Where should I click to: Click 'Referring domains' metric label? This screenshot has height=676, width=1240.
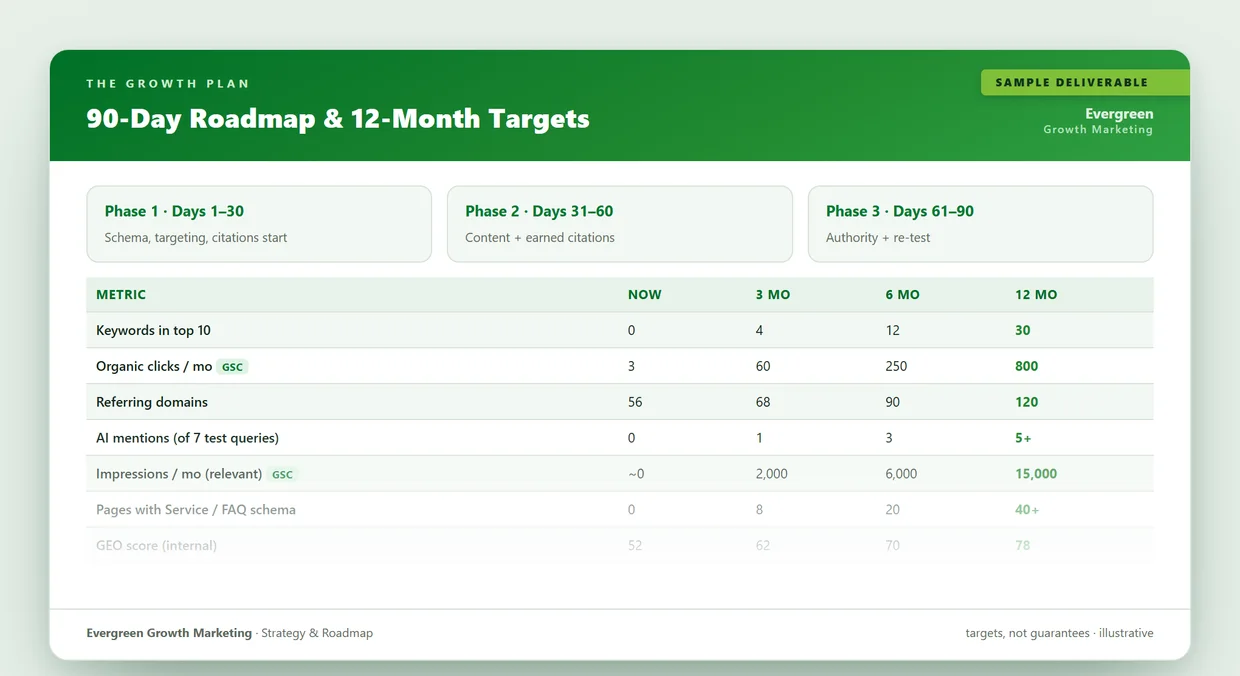click(x=152, y=403)
